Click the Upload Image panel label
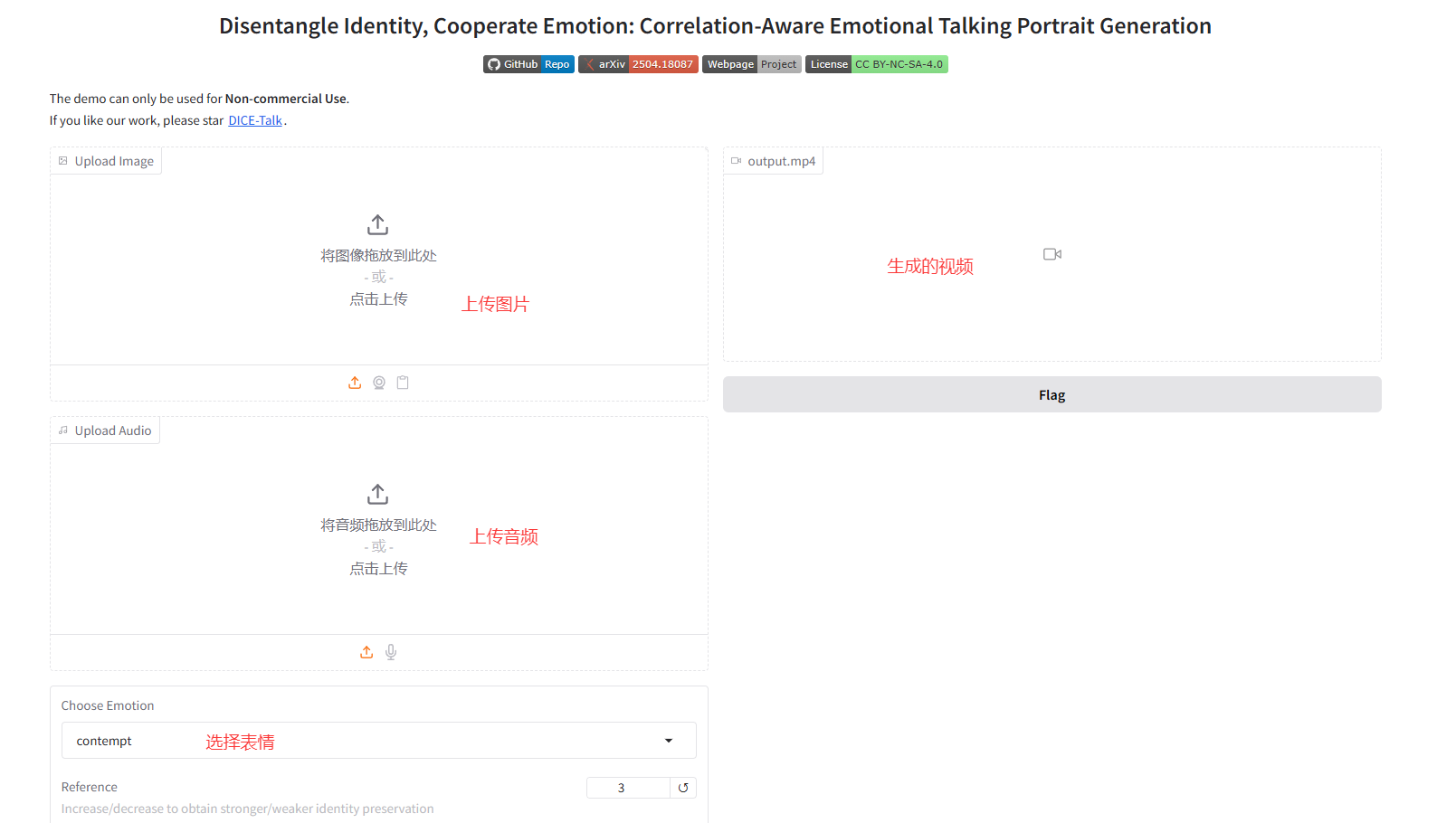Screen dimensions: 1456x823 coord(106,161)
